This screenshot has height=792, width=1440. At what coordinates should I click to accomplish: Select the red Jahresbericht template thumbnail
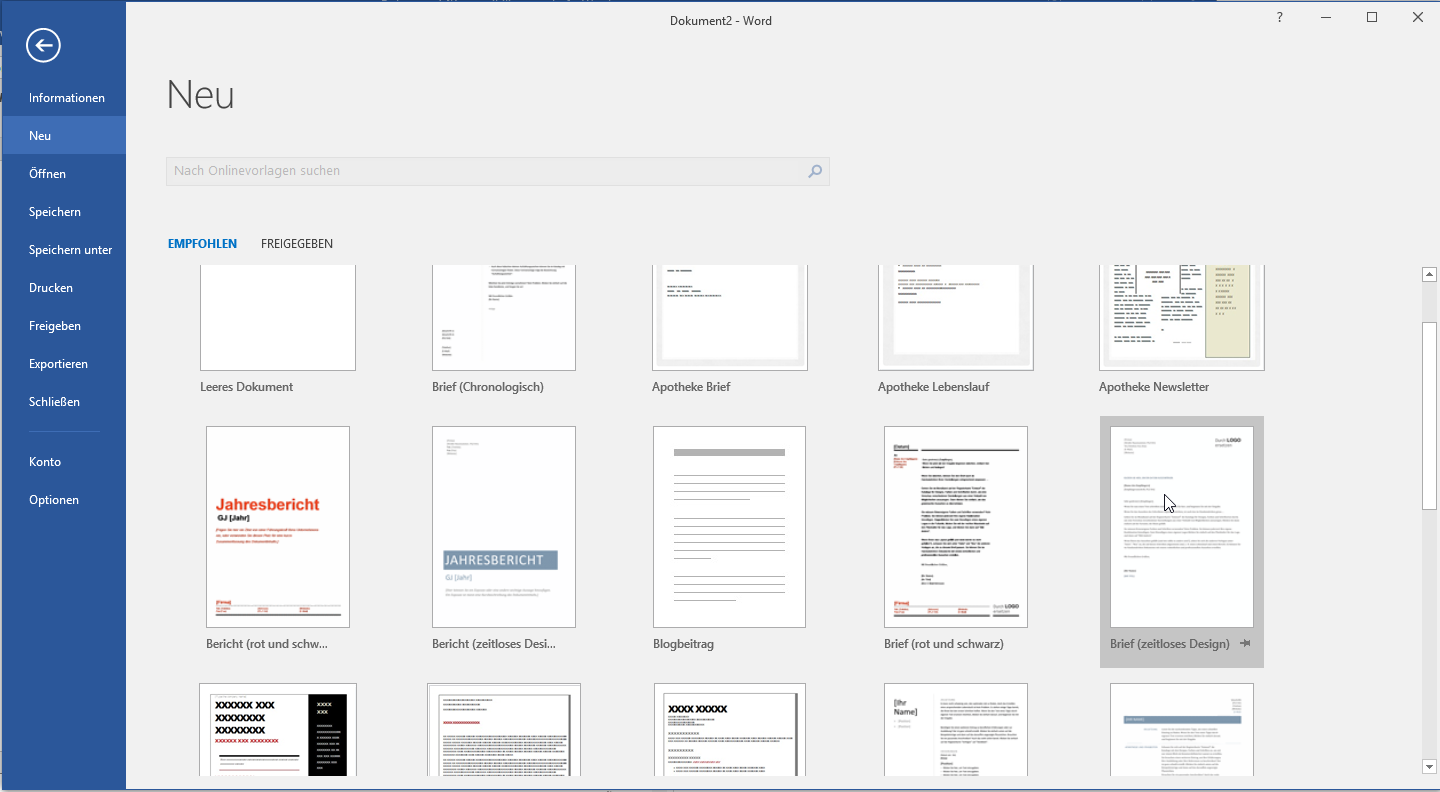pyautogui.click(x=278, y=527)
